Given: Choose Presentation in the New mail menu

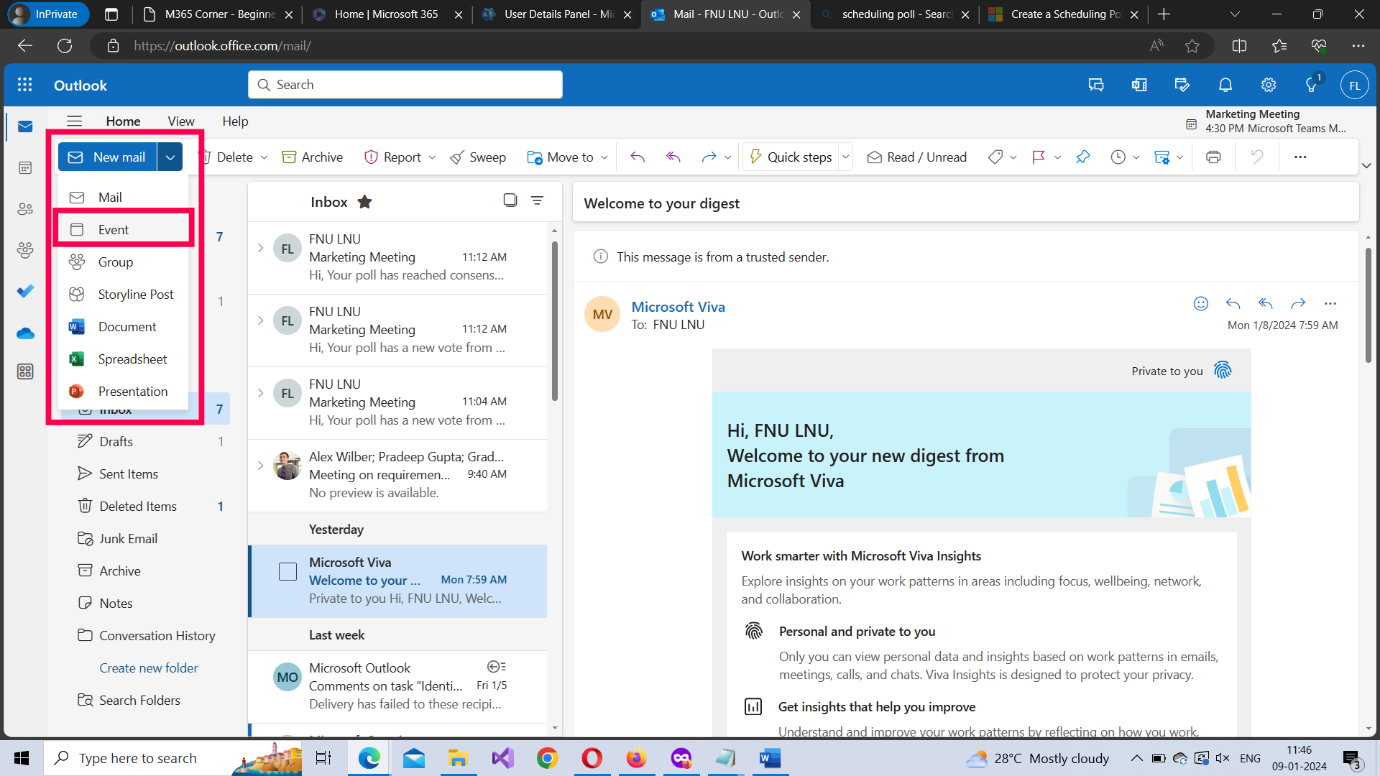Looking at the screenshot, I should 122,391.
